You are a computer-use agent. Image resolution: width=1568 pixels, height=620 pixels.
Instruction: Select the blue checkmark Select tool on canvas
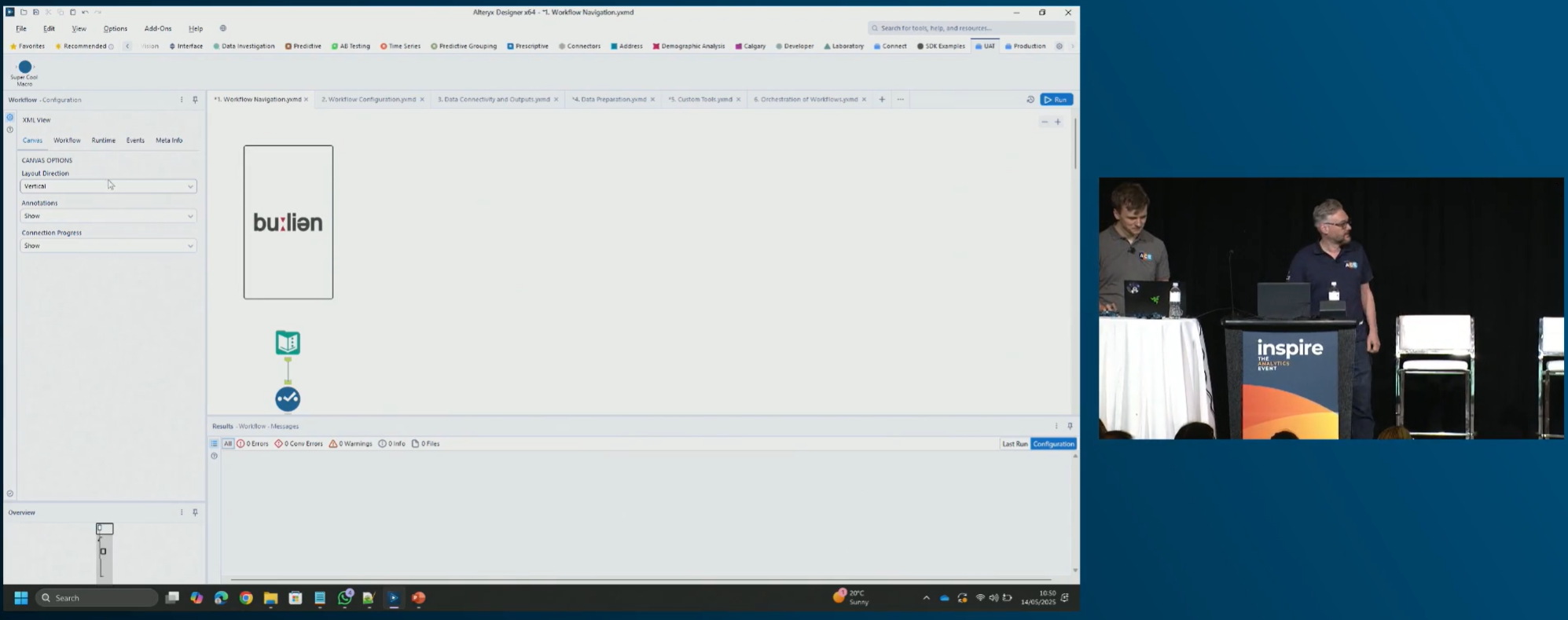tap(288, 399)
